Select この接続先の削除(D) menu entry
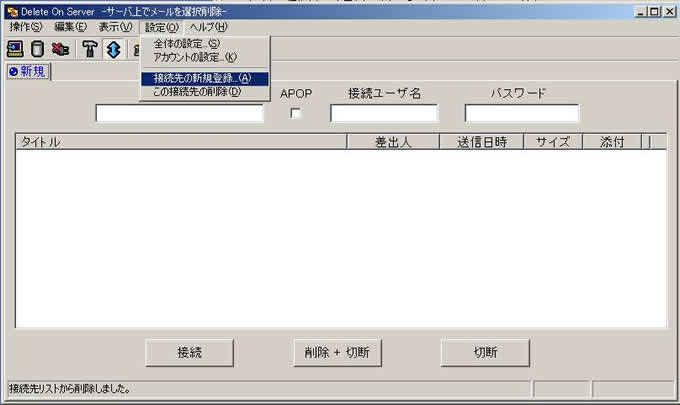The image size is (680, 405). pos(204,92)
